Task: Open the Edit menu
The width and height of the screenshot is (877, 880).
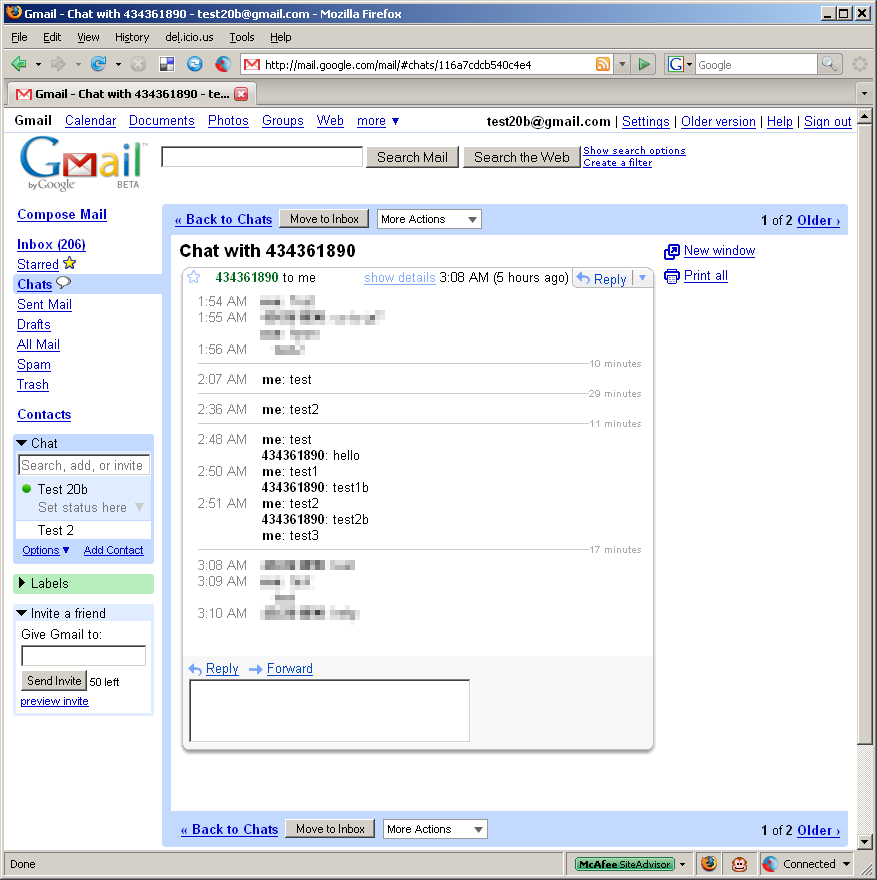Action: (x=52, y=37)
